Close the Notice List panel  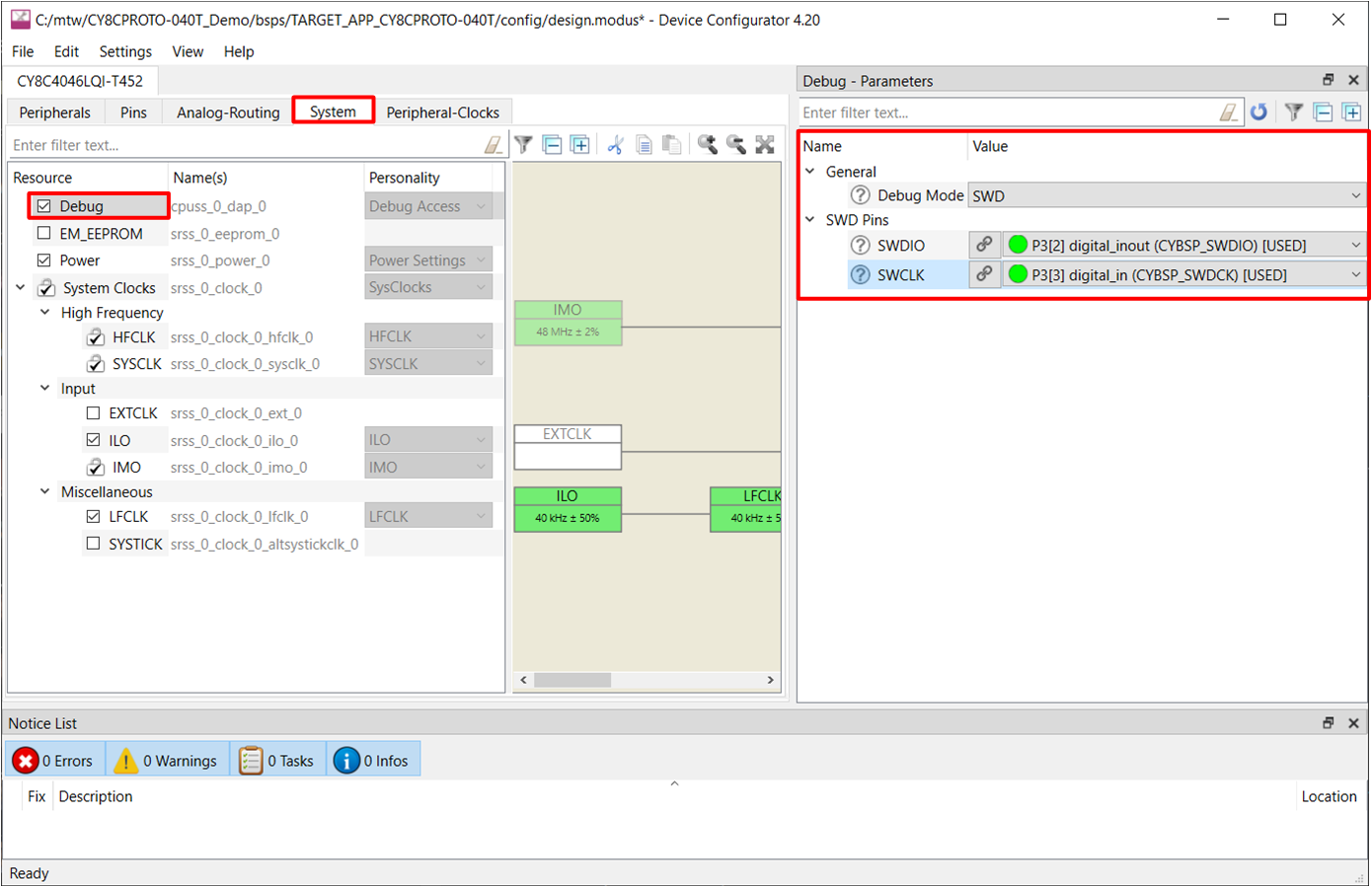tap(1353, 723)
